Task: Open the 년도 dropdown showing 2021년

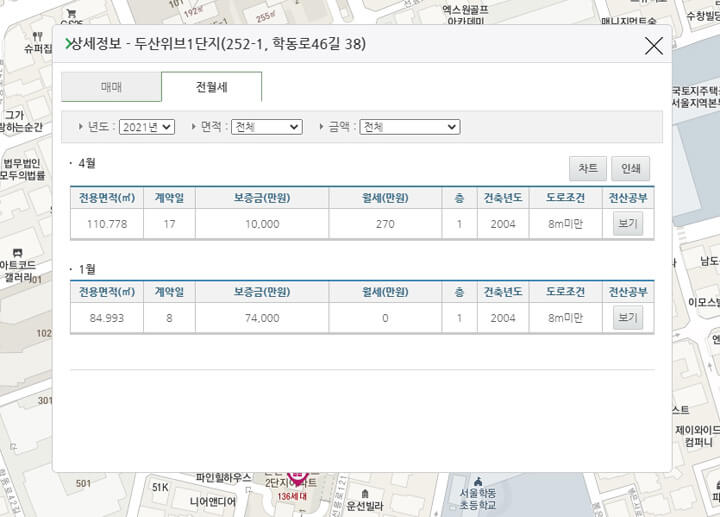Action: [x=146, y=127]
